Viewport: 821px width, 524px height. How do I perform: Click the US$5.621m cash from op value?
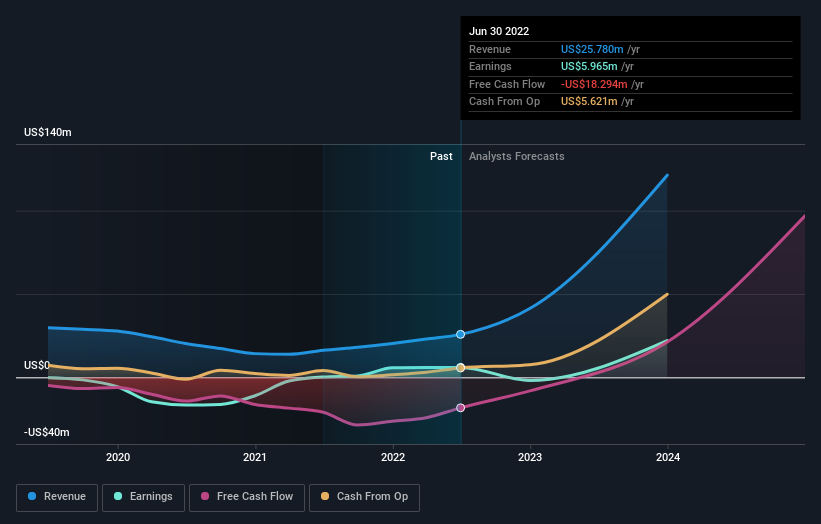589,102
